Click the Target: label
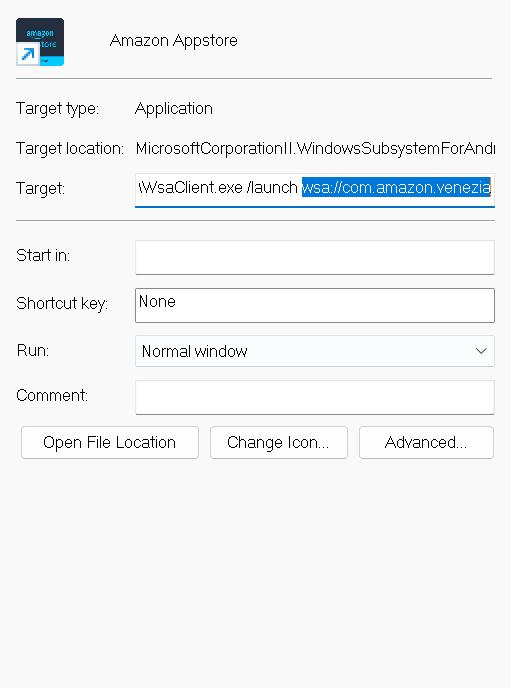This screenshot has height=688, width=511. click(x=40, y=189)
